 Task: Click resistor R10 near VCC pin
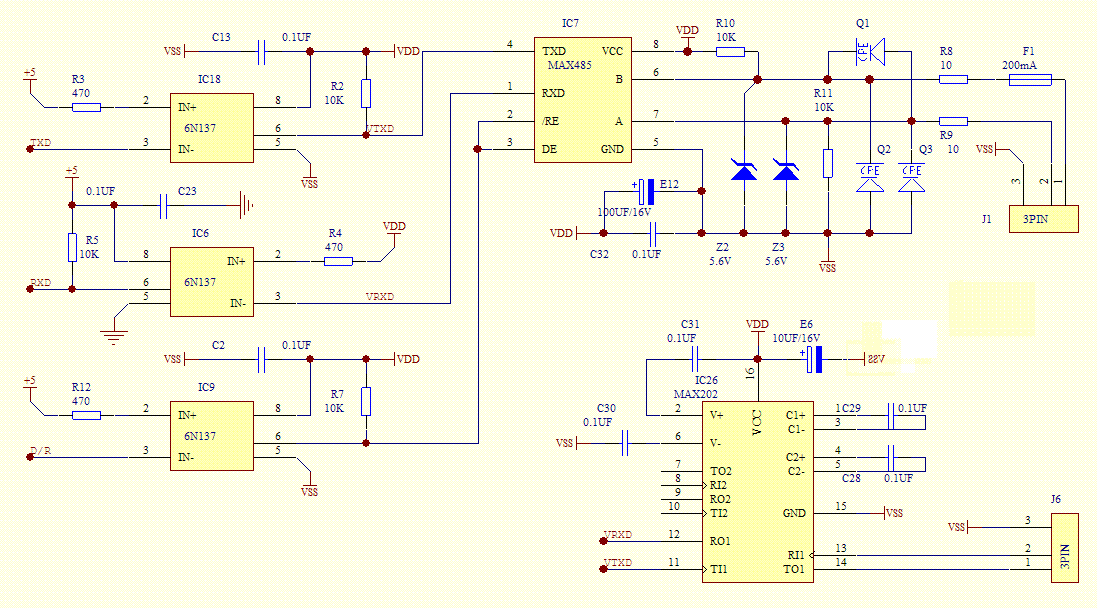pyautogui.click(x=730, y=52)
